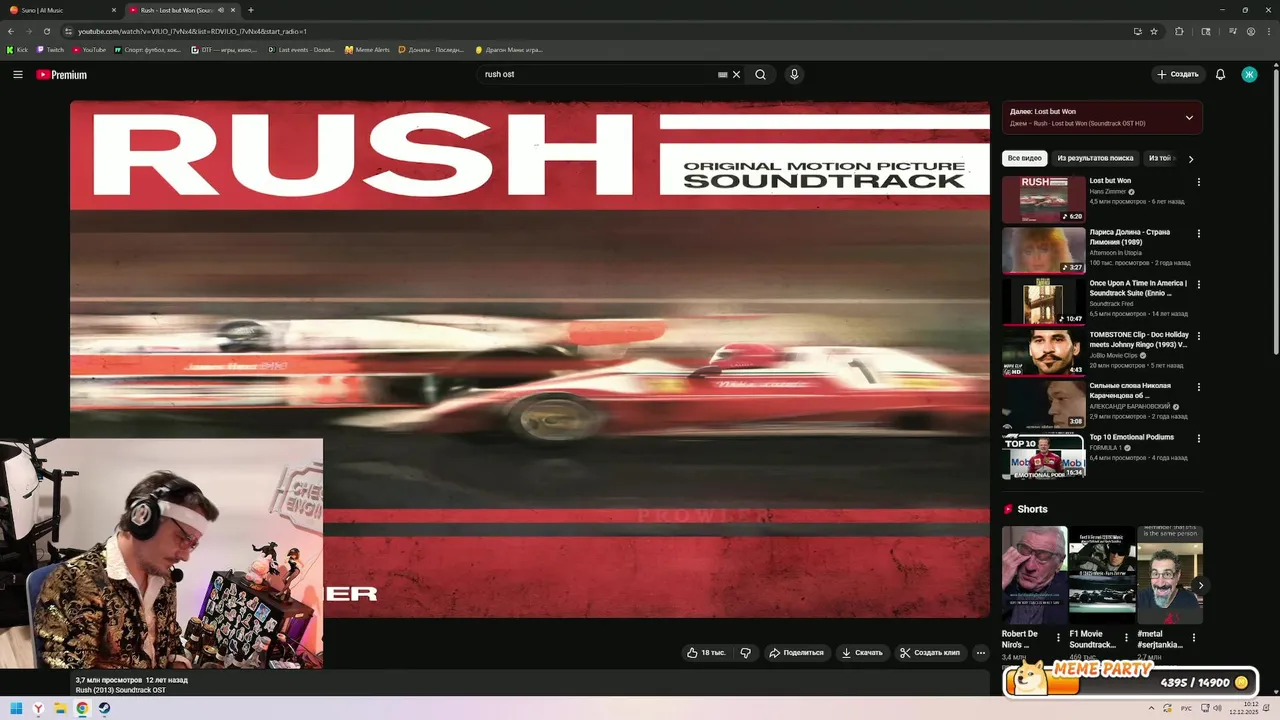The image size is (1280, 720).
Task: Go to YouTube Premium home logo
Action: 62,75
